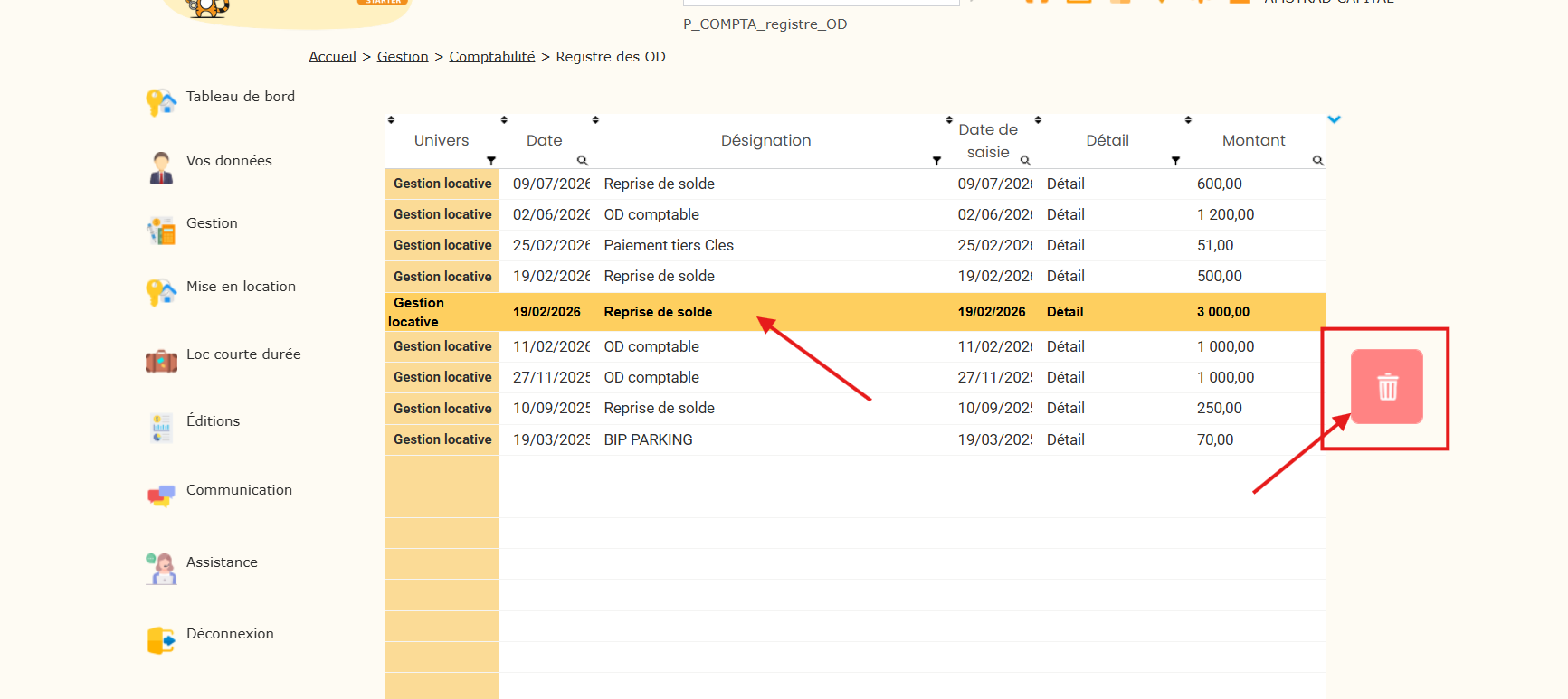The height and width of the screenshot is (699, 1568).
Task: Open Détail for the 250,00 entry
Action: click(1066, 408)
